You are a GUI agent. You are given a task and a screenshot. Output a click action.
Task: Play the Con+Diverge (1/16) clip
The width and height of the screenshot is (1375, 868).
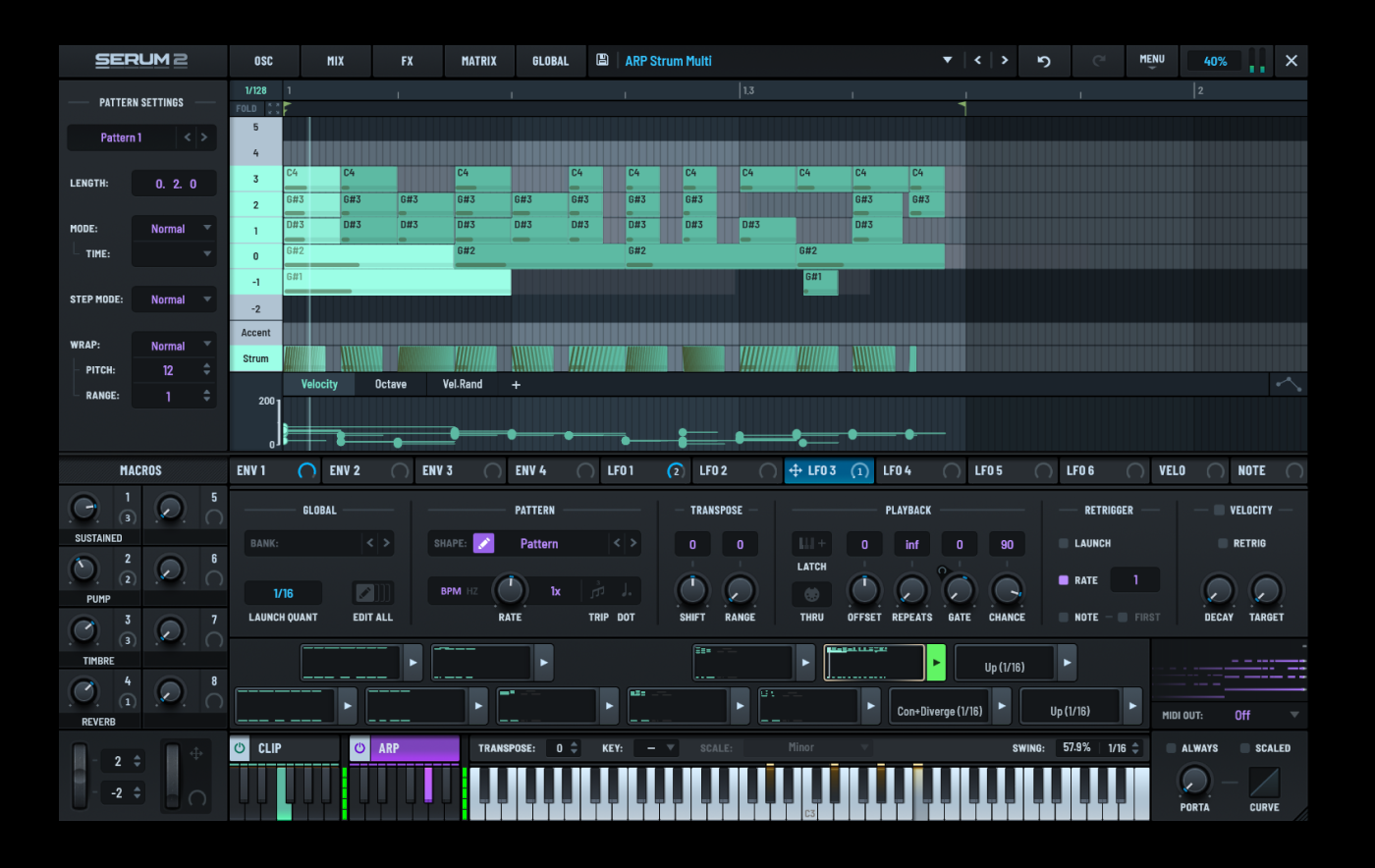point(1001,706)
